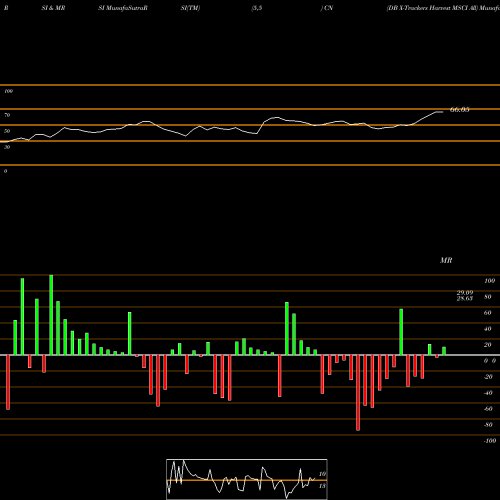
Task: Click the 29.09 value in the MR panel
Action: (x=465, y=293)
